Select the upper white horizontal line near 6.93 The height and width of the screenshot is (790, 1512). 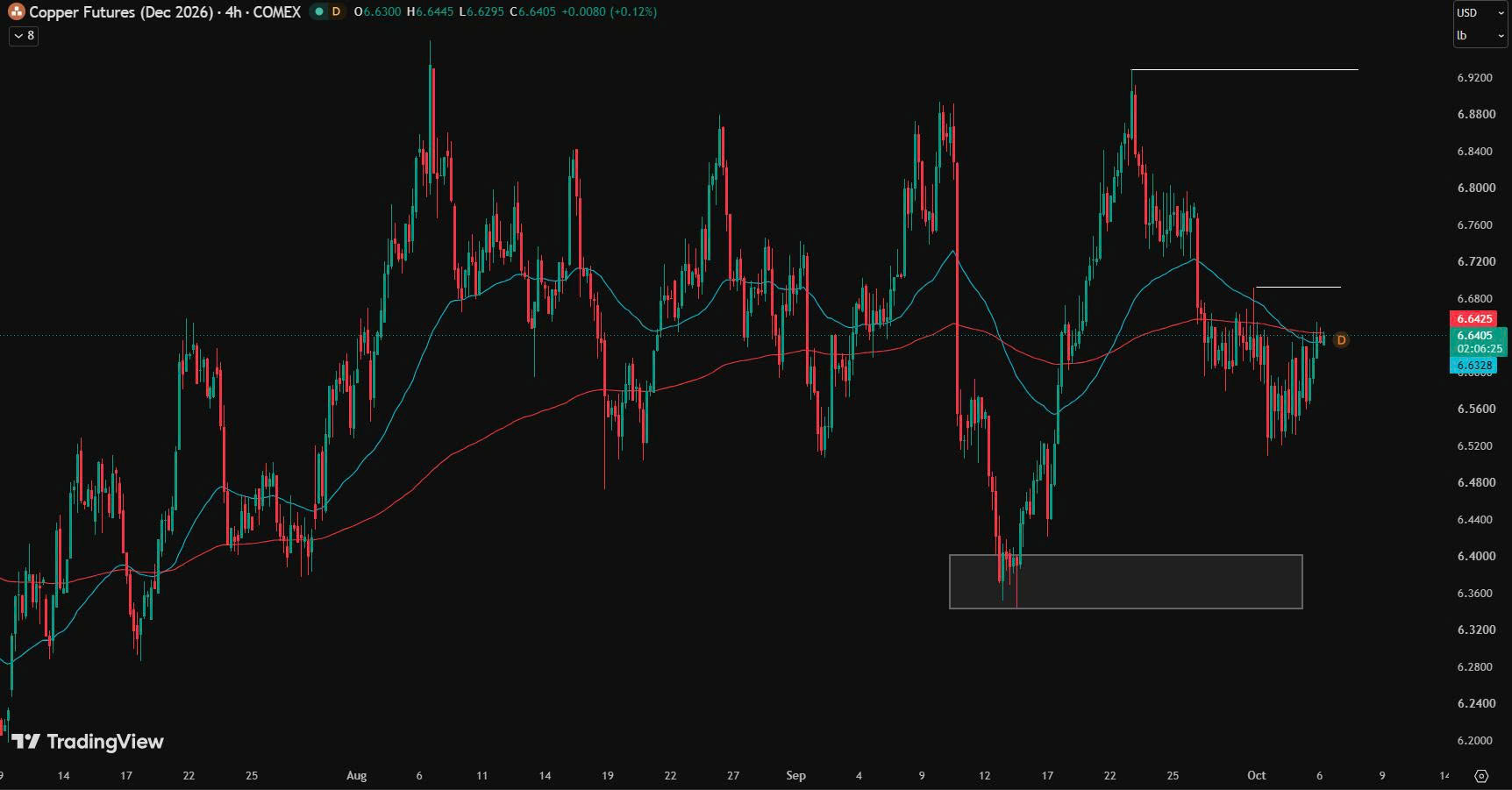point(1245,69)
